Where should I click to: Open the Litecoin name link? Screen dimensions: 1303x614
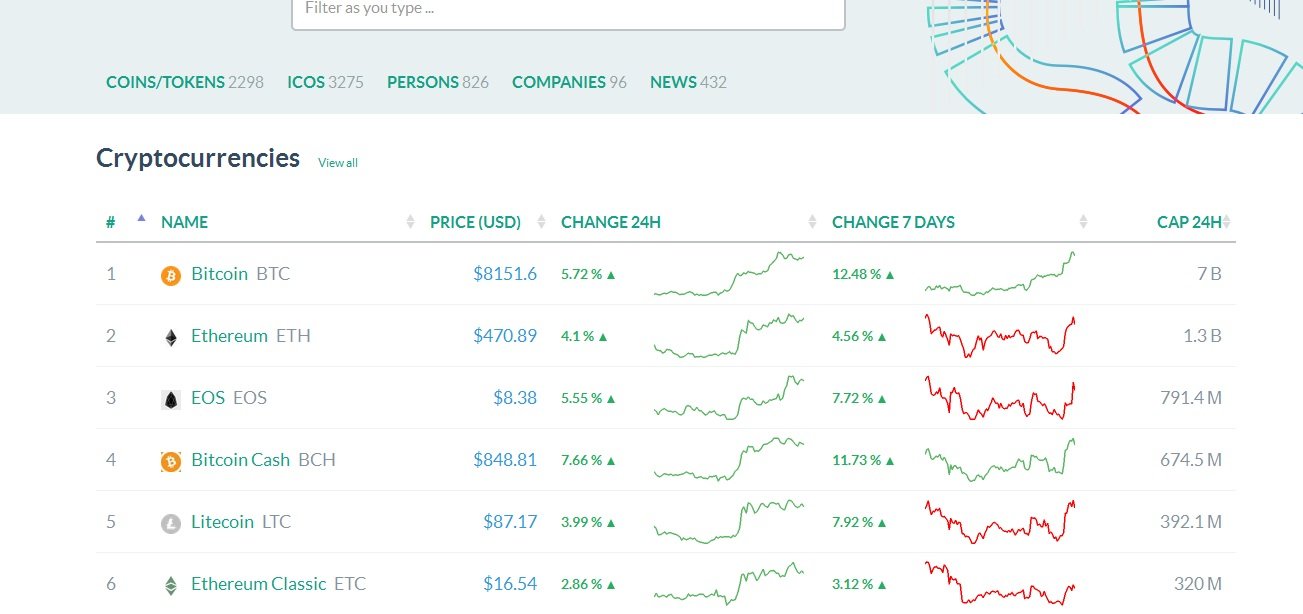pyautogui.click(x=222, y=521)
